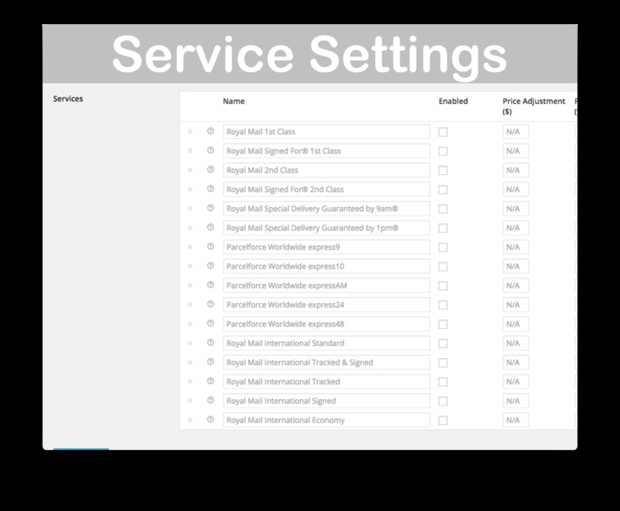Screen dimensions: 620x511
Task: Click help icon for Royal Mail International Tracked
Action: tap(210, 381)
